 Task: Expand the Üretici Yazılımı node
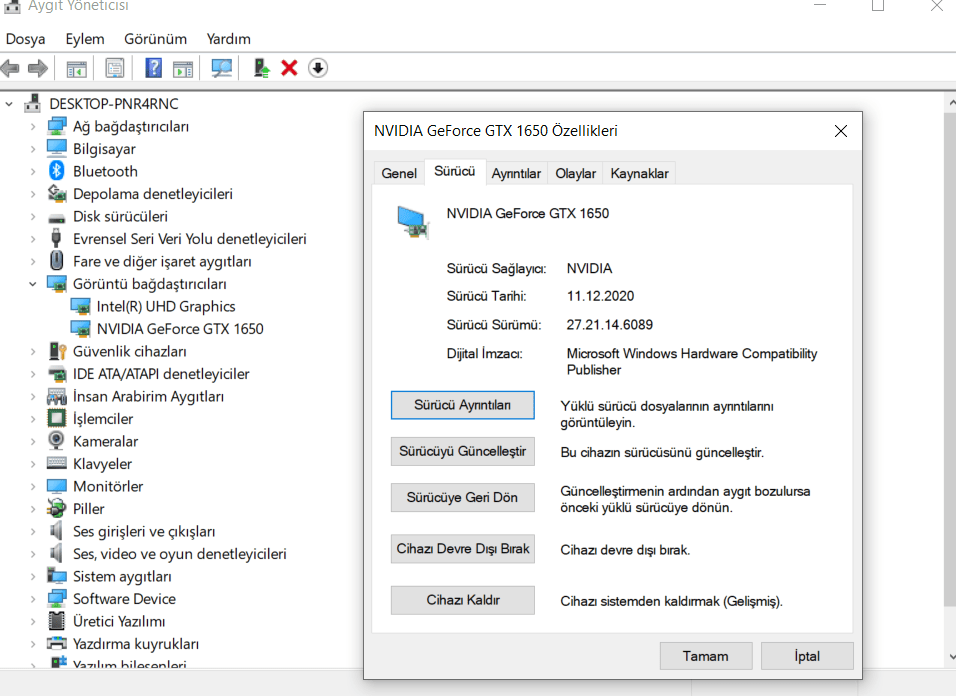pos(33,622)
